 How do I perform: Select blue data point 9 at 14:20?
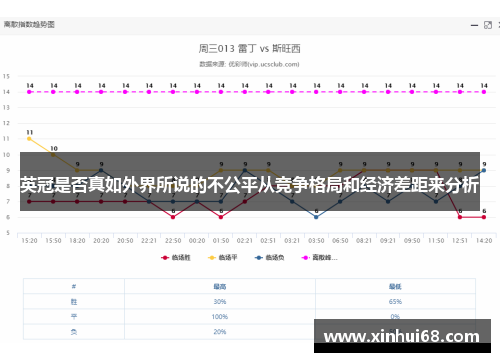pos(484,170)
